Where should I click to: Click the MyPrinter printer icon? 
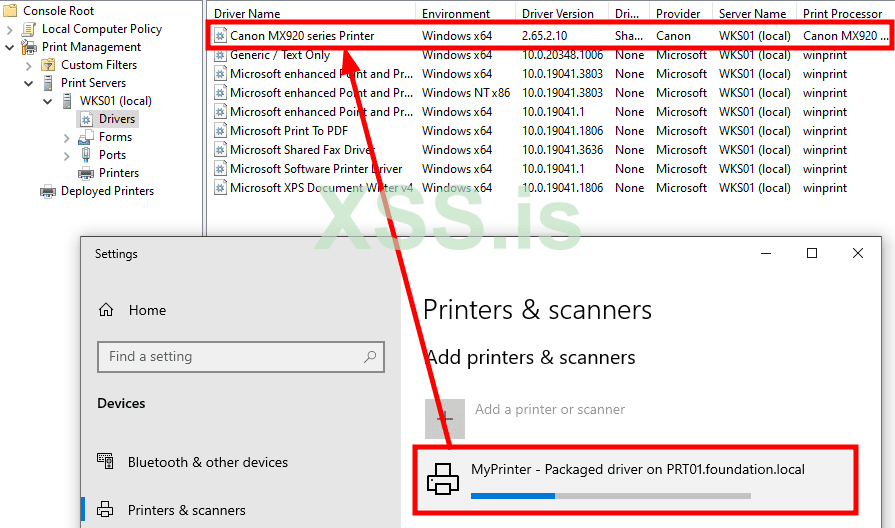pos(443,478)
